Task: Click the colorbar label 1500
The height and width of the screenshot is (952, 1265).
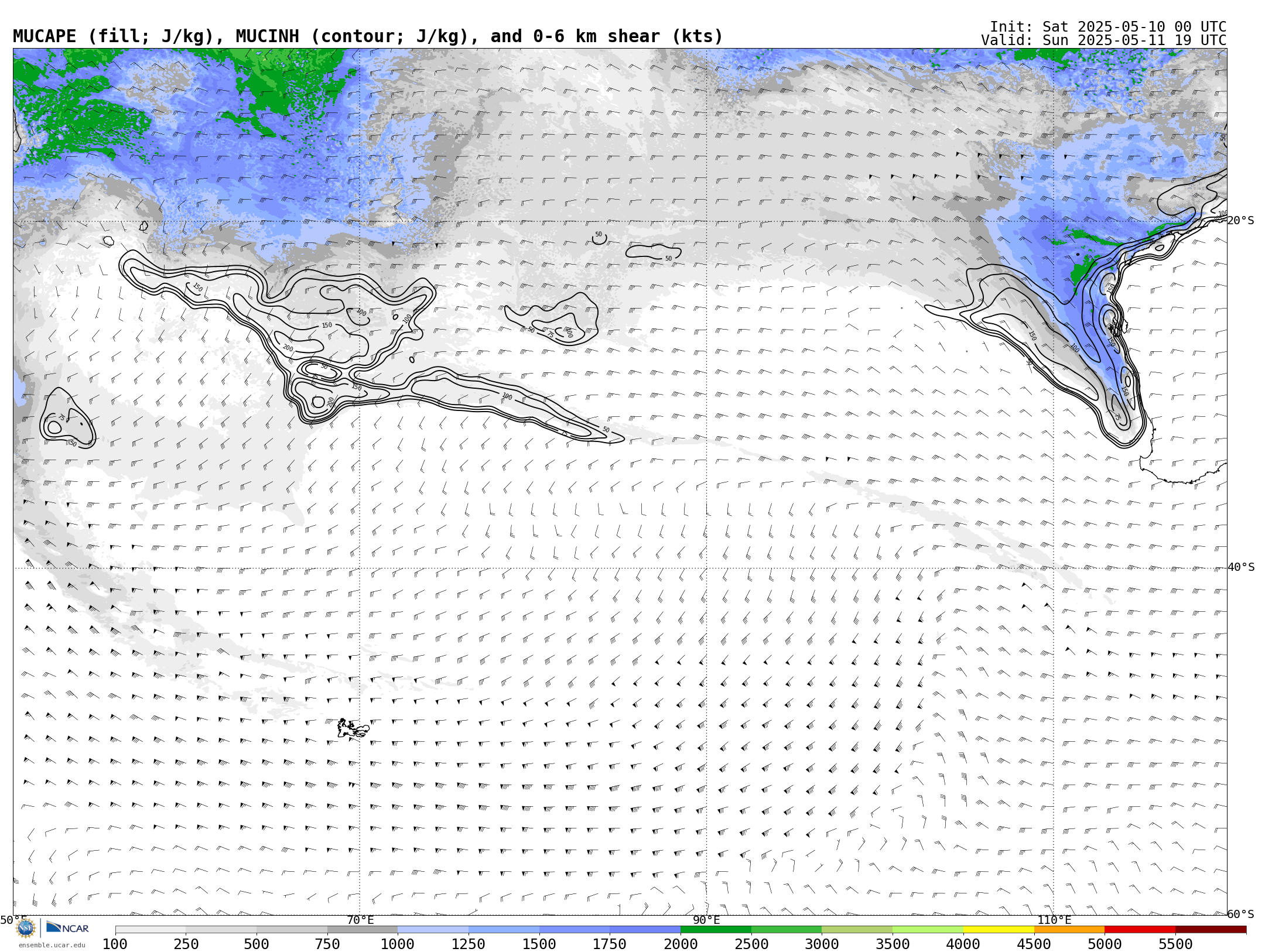Action: click(x=539, y=944)
